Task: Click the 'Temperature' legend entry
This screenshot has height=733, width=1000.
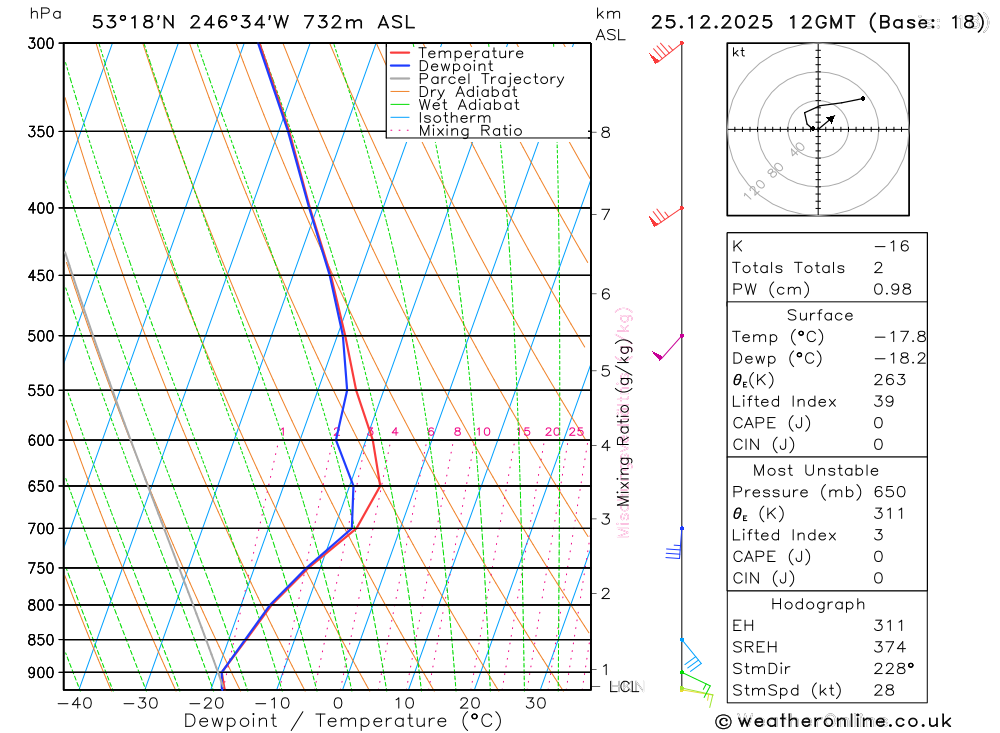Action: [471, 53]
